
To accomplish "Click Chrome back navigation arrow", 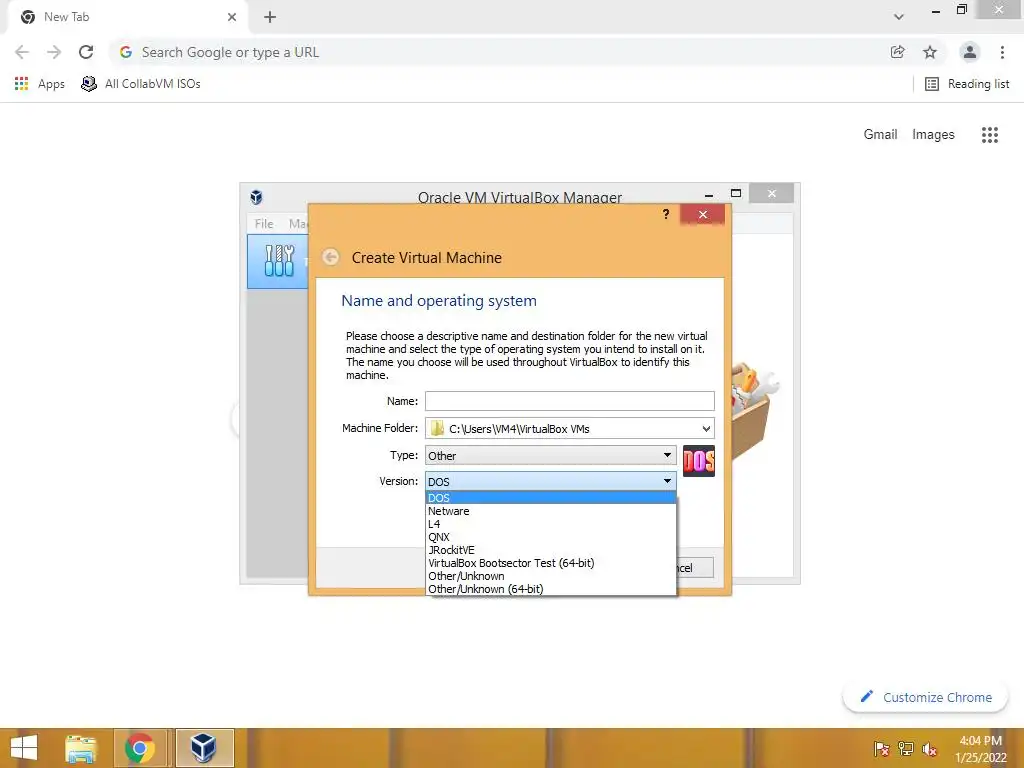I will (22, 52).
